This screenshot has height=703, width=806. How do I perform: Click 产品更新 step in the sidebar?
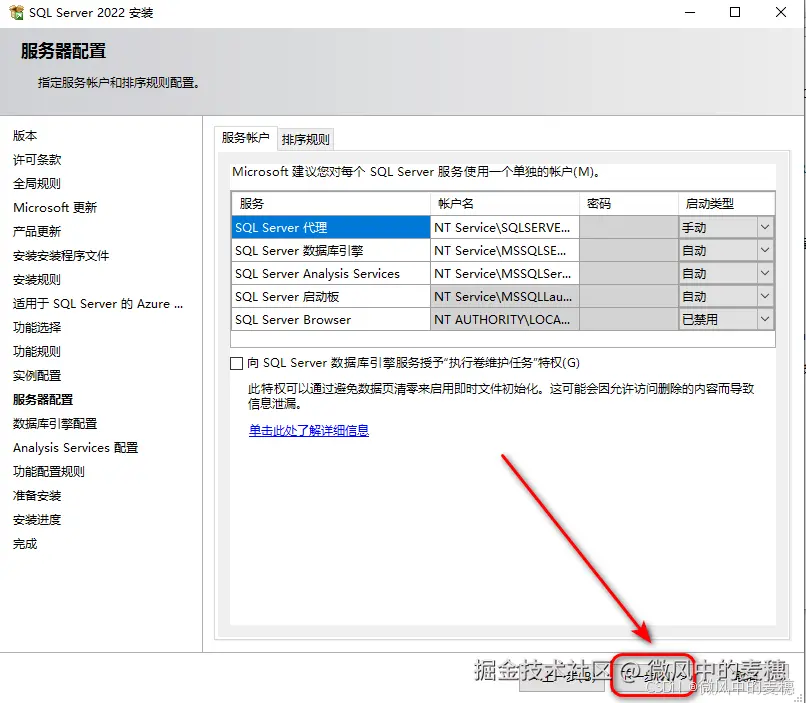pyautogui.click(x=37, y=232)
